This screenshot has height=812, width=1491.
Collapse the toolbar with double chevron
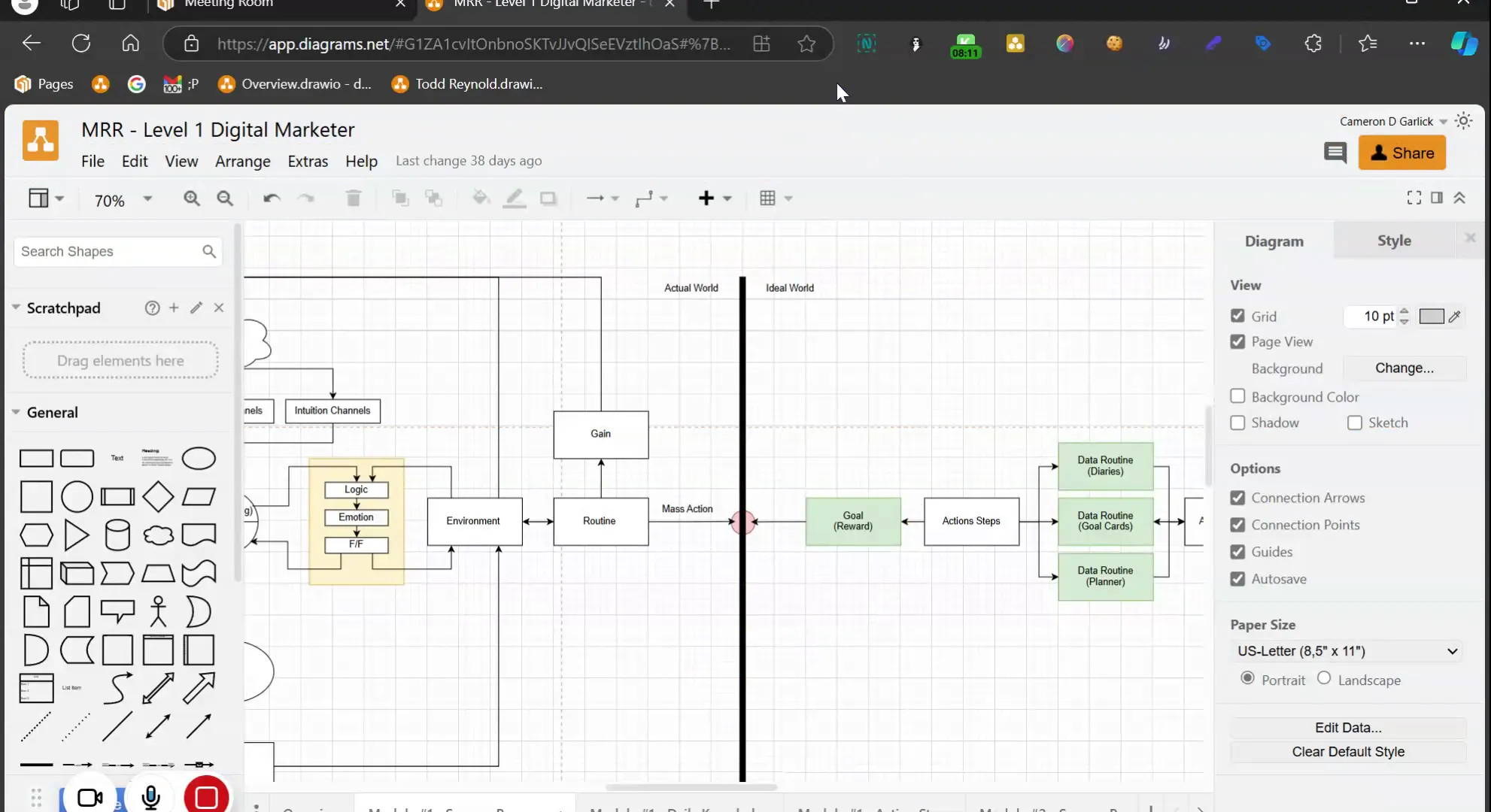pos(1459,198)
